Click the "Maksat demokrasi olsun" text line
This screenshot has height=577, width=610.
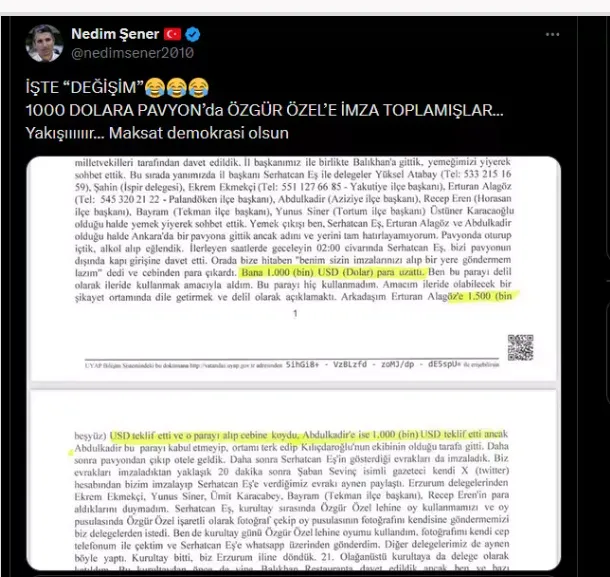(x=157, y=133)
